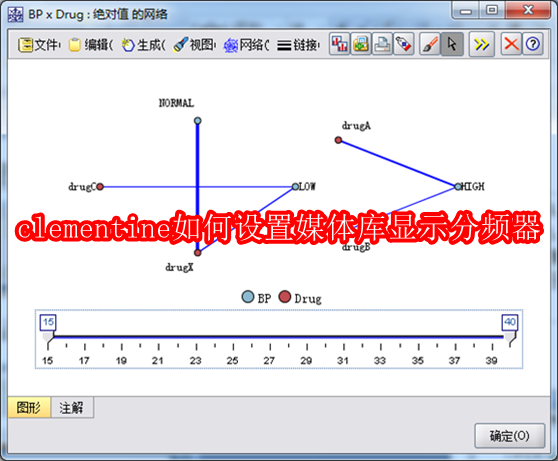Viewport: 558px width, 461px height.
Task: Click the drugA–HIGH link line
Action: tap(398, 163)
